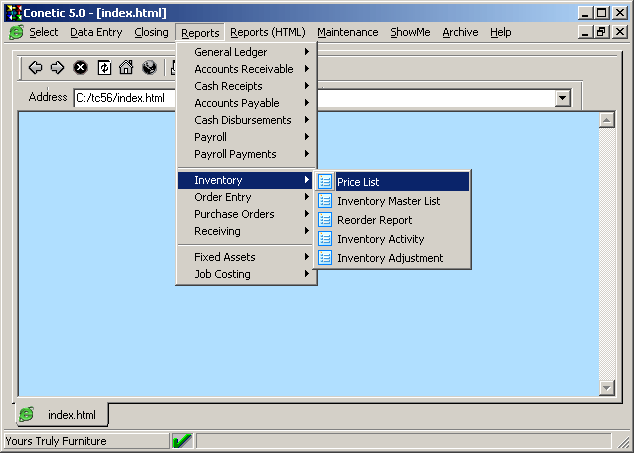
Task: Choose the Reorder Report menu entry
Action: [x=374, y=220]
